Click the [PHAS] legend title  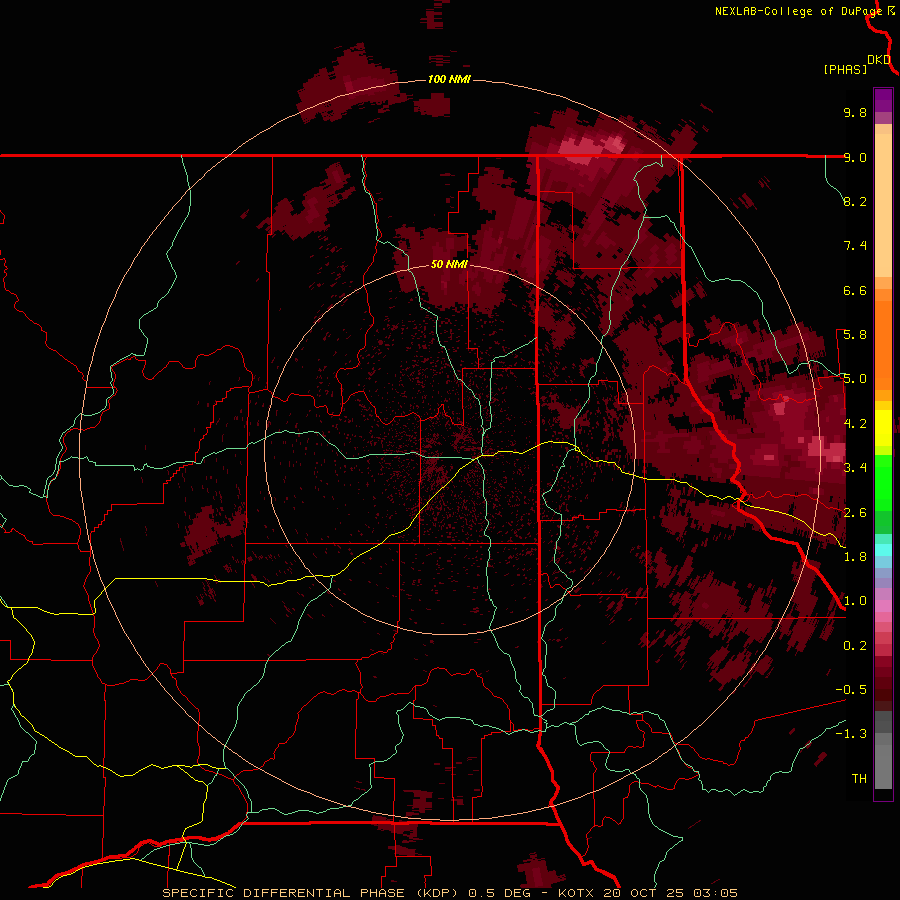tap(845, 69)
